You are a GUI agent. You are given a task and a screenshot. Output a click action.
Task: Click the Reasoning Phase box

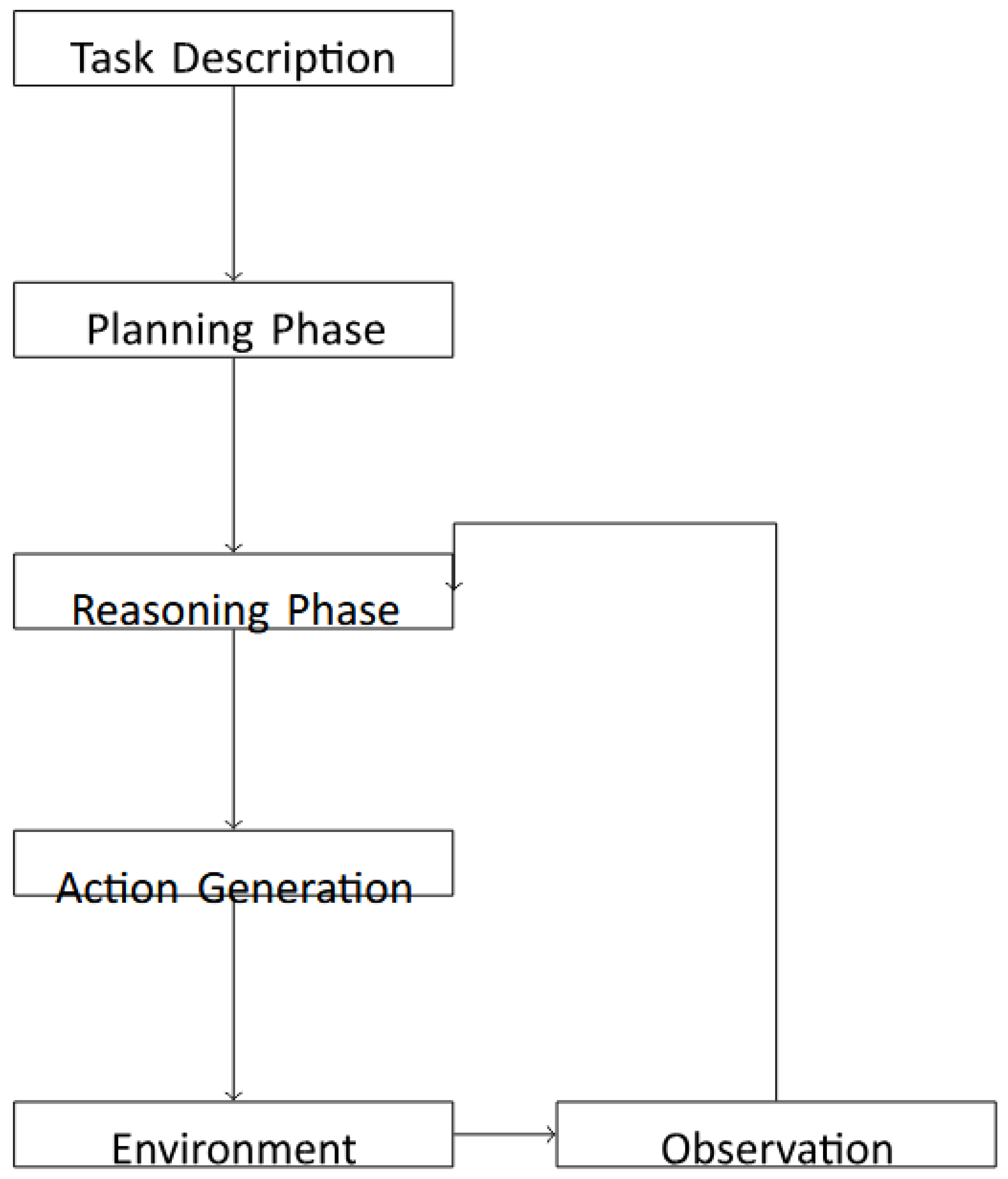coord(233,591)
